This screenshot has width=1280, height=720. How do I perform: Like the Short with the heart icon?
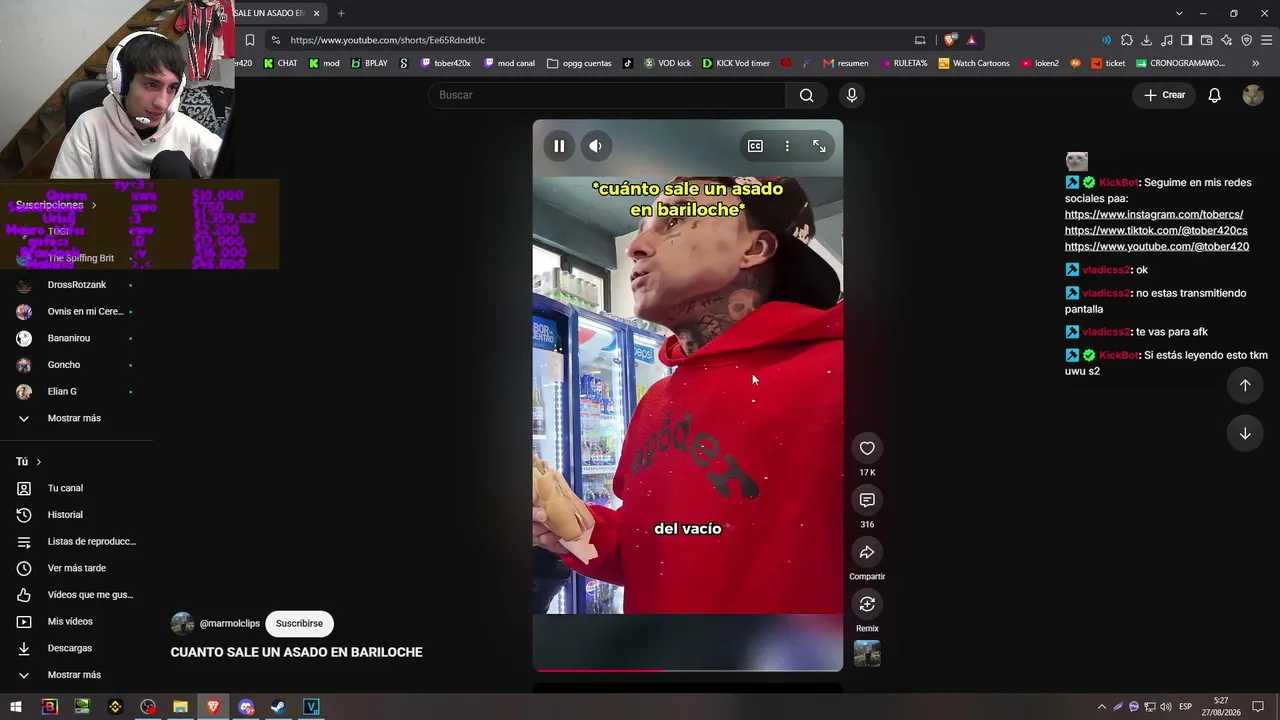(867, 448)
